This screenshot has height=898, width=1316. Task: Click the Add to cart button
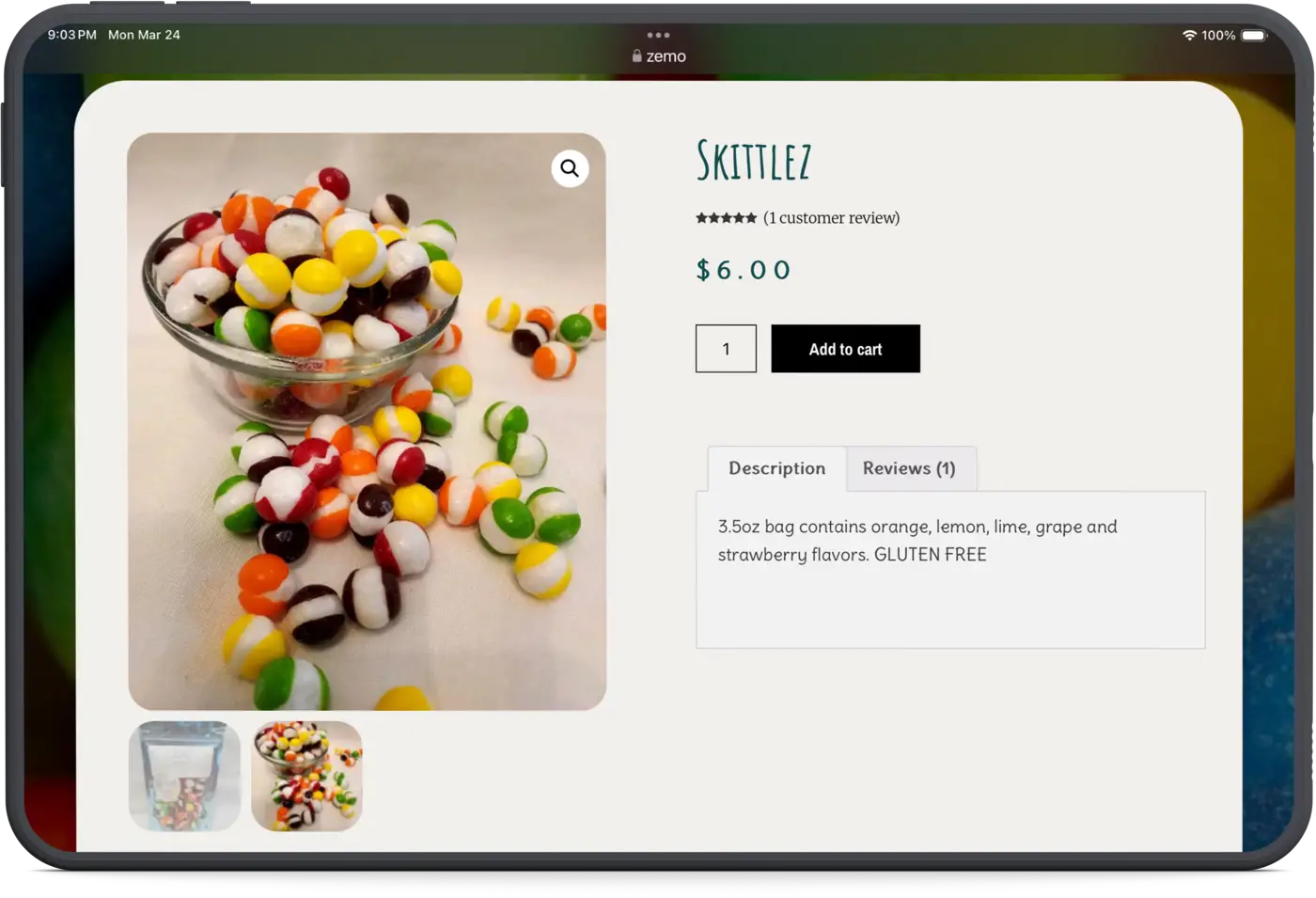point(846,349)
